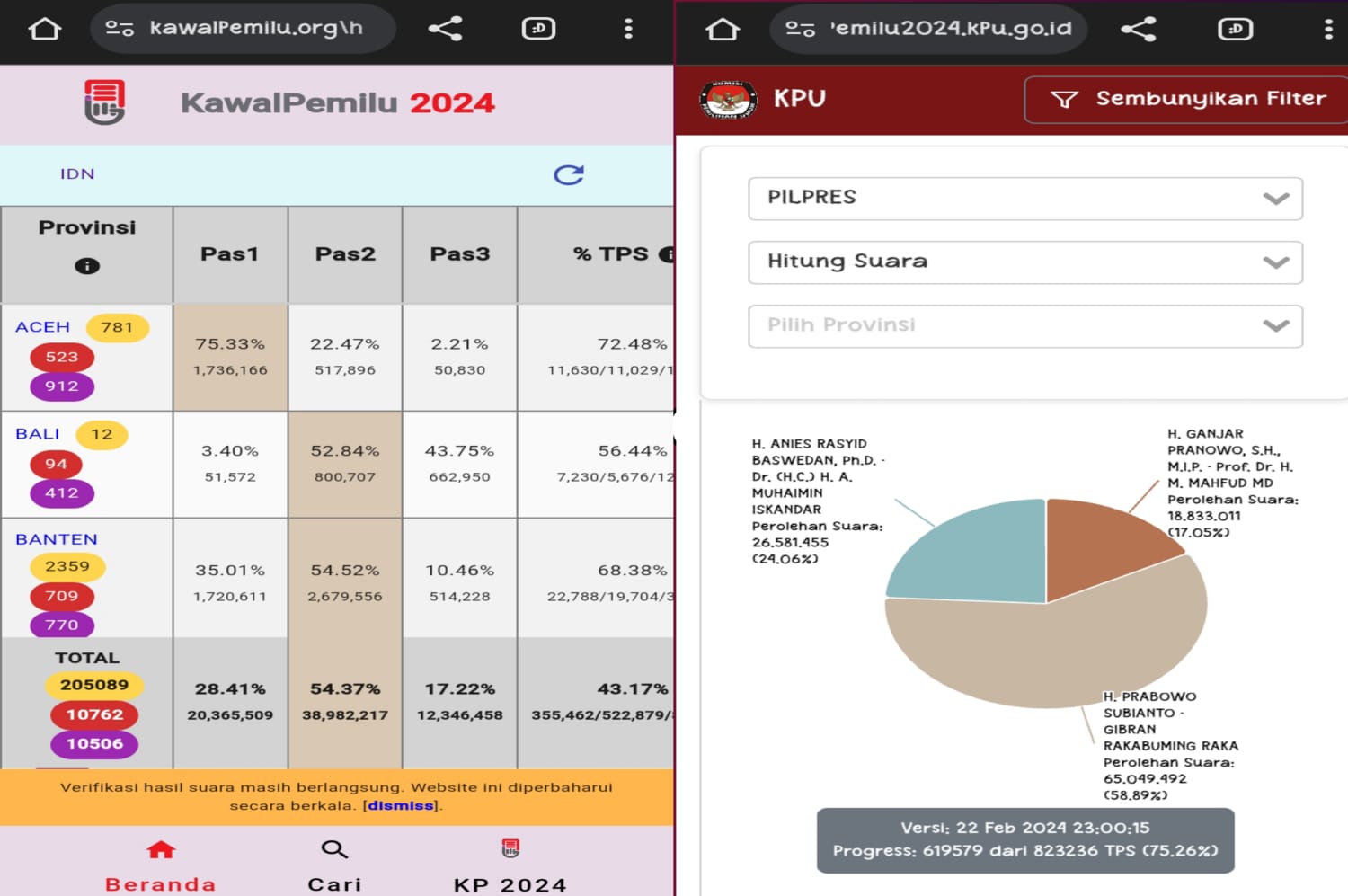Click kawalpemilu.org address bar
1348x896 pixels.
(x=243, y=29)
